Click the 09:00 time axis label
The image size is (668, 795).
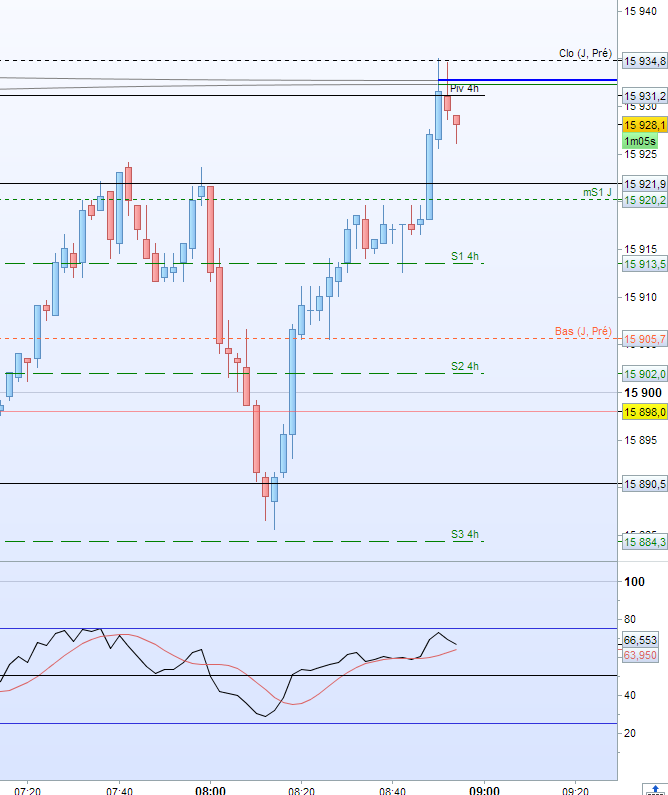coord(485,790)
